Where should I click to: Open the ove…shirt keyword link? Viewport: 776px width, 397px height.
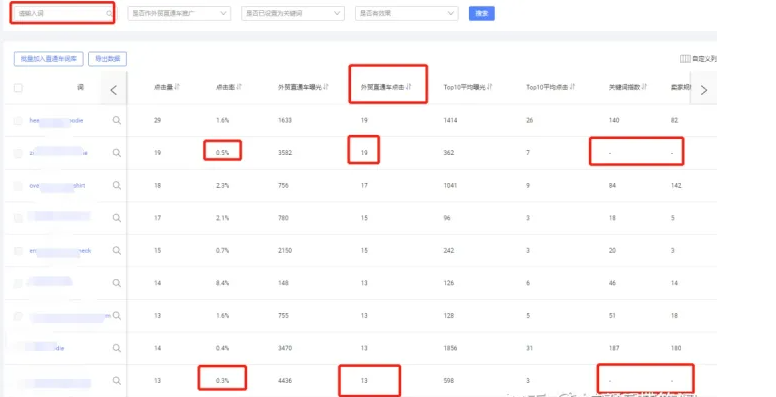point(57,186)
